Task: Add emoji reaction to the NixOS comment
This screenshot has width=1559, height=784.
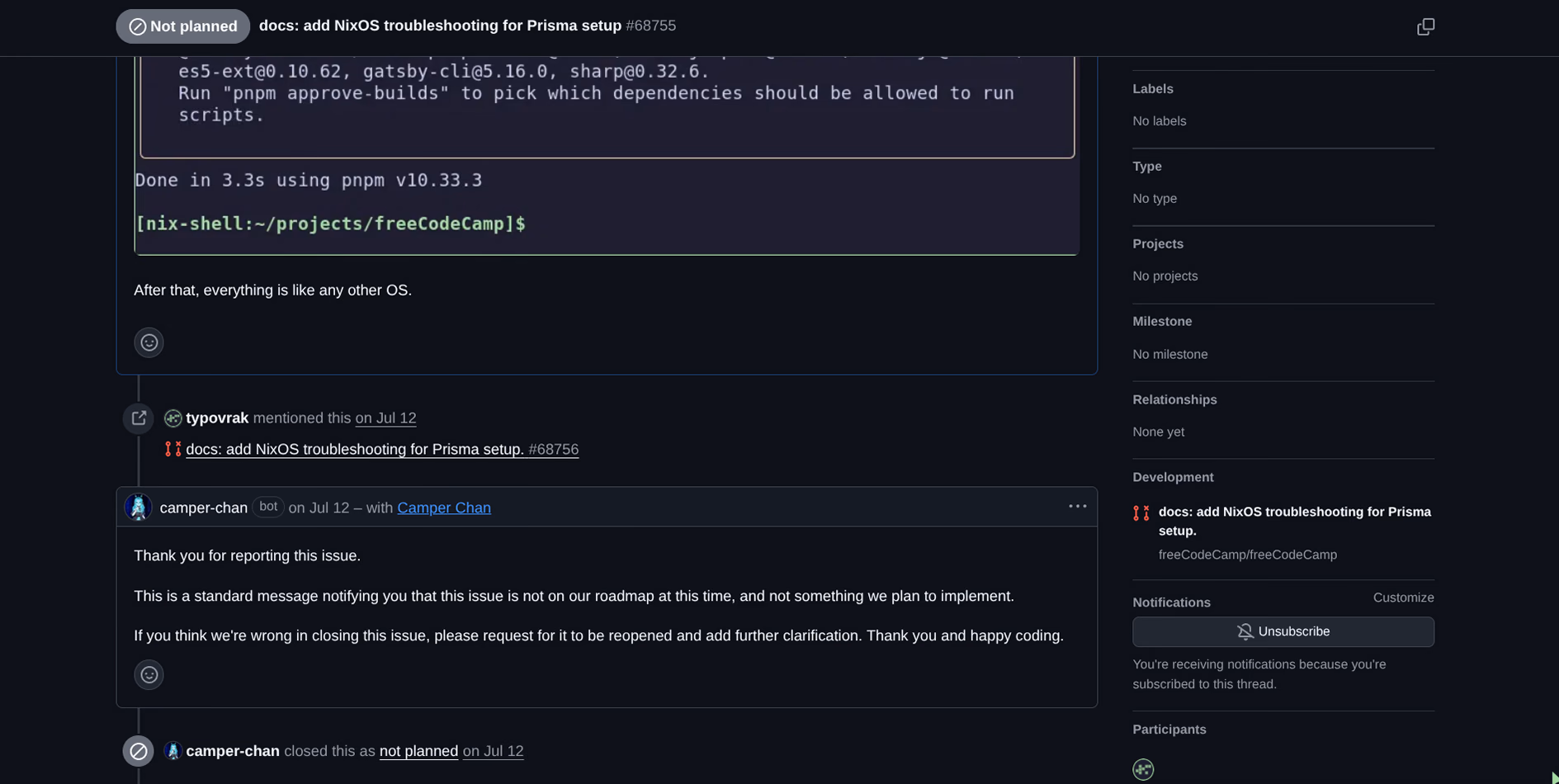Action: pyautogui.click(x=149, y=342)
